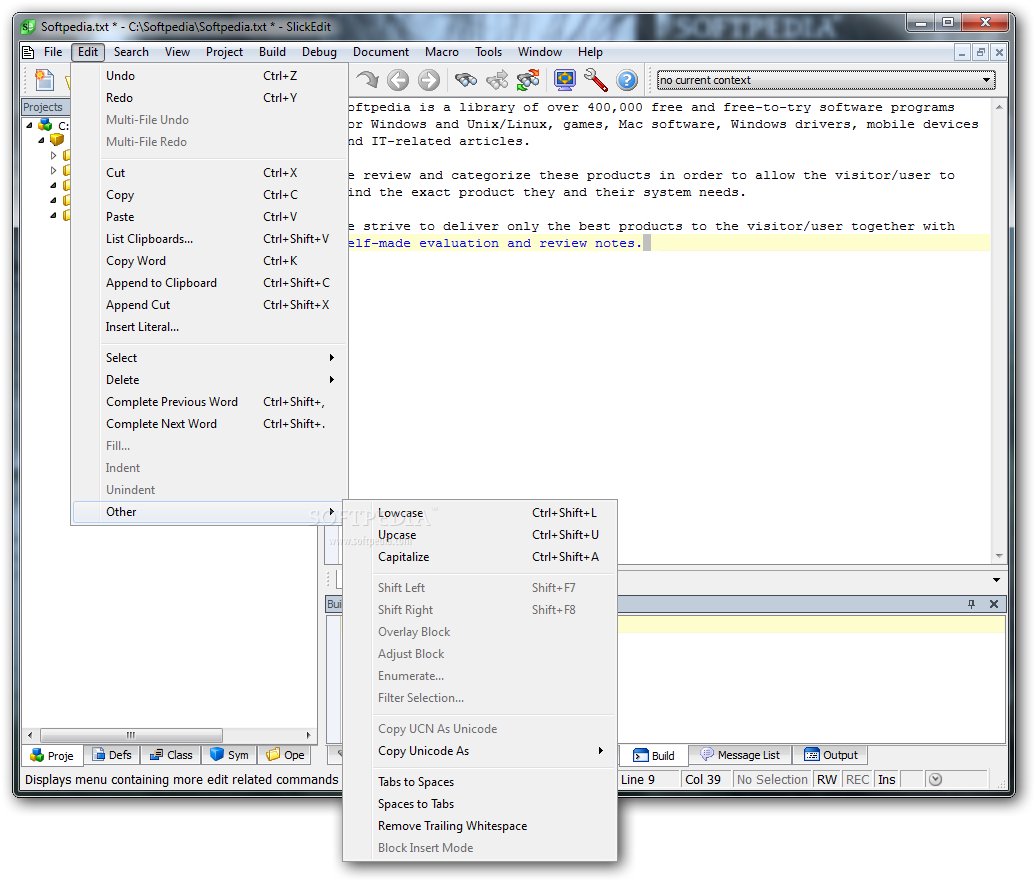The width and height of the screenshot is (1036, 882).
Task: Switch to the Defs tab
Action: [112, 755]
